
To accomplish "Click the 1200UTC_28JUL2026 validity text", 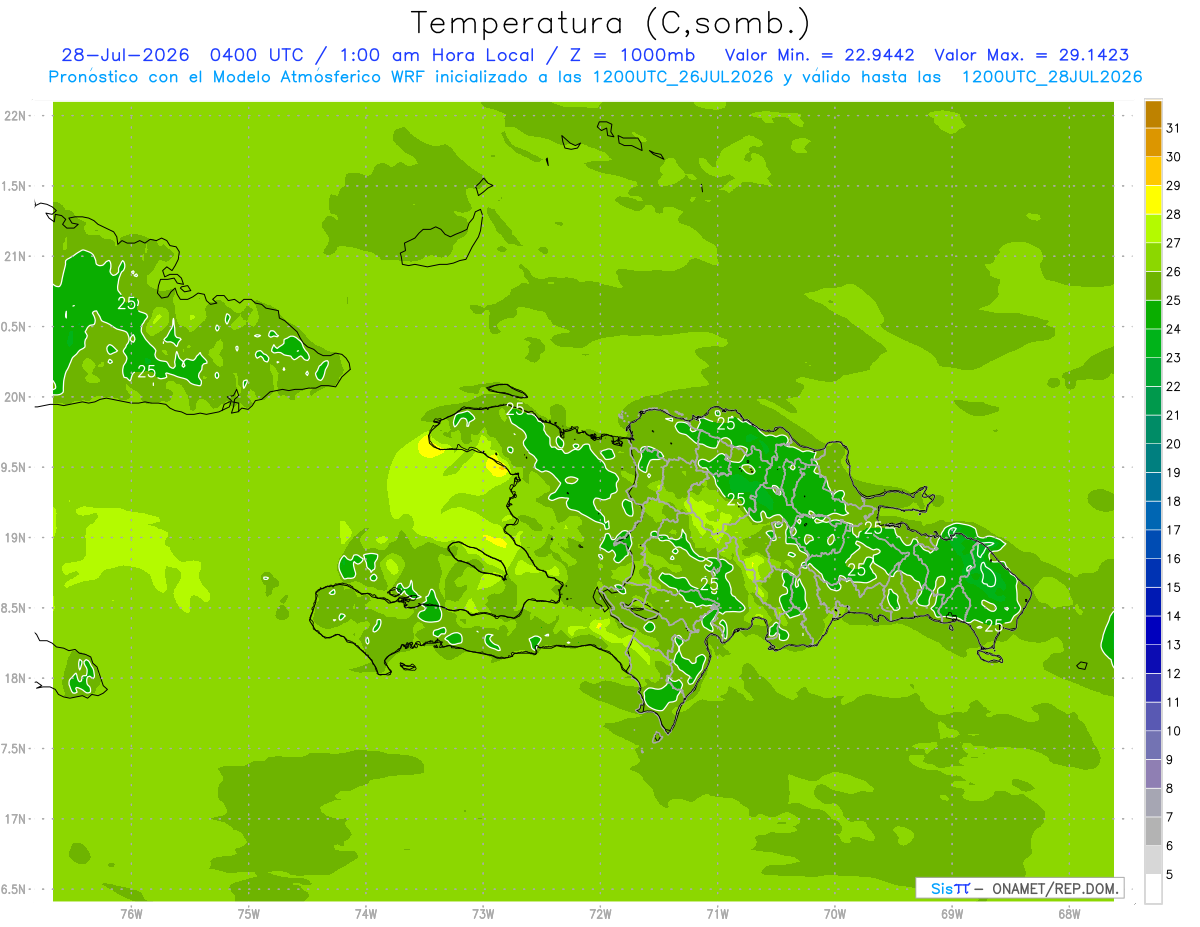I will pyautogui.click(x=1051, y=77).
